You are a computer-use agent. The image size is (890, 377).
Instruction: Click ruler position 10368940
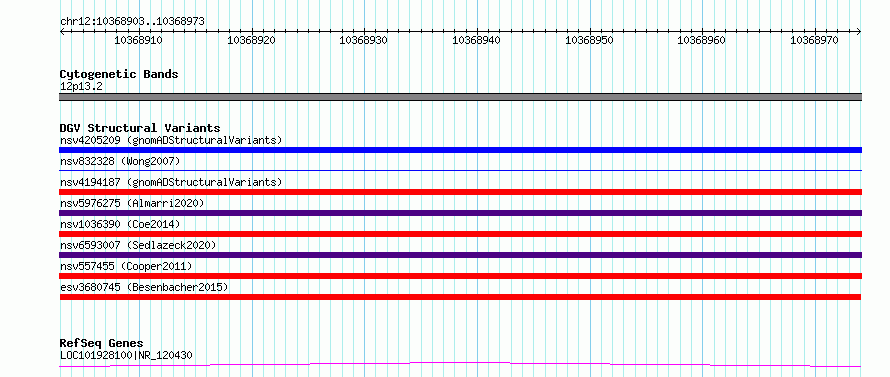click(476, 40)
